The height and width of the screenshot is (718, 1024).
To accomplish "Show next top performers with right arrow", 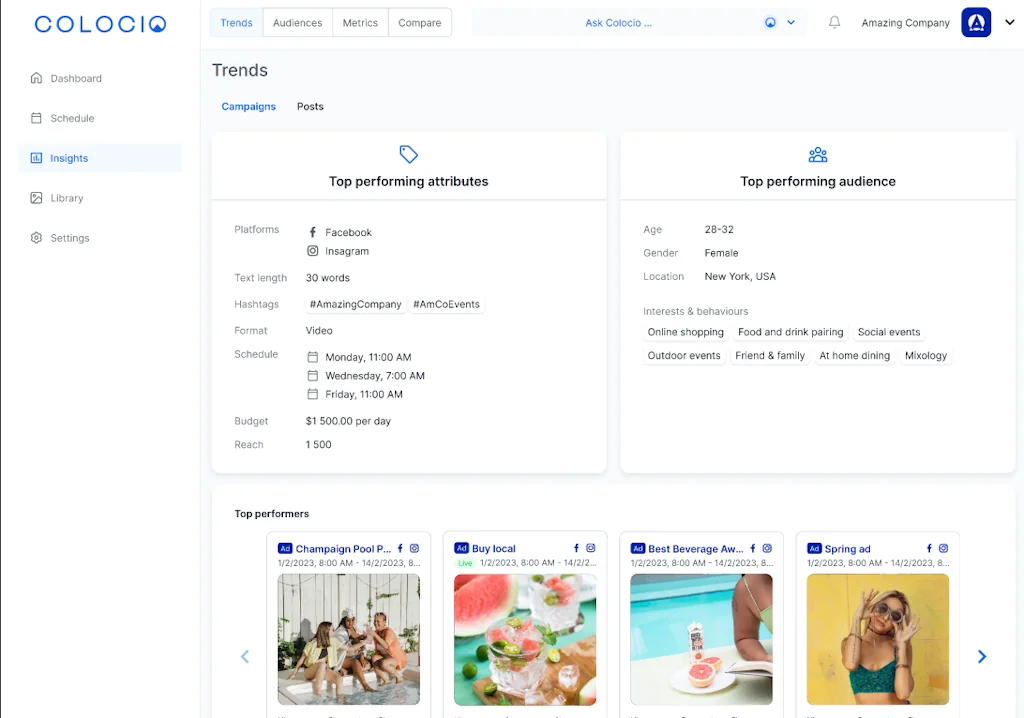I will 981,657.
